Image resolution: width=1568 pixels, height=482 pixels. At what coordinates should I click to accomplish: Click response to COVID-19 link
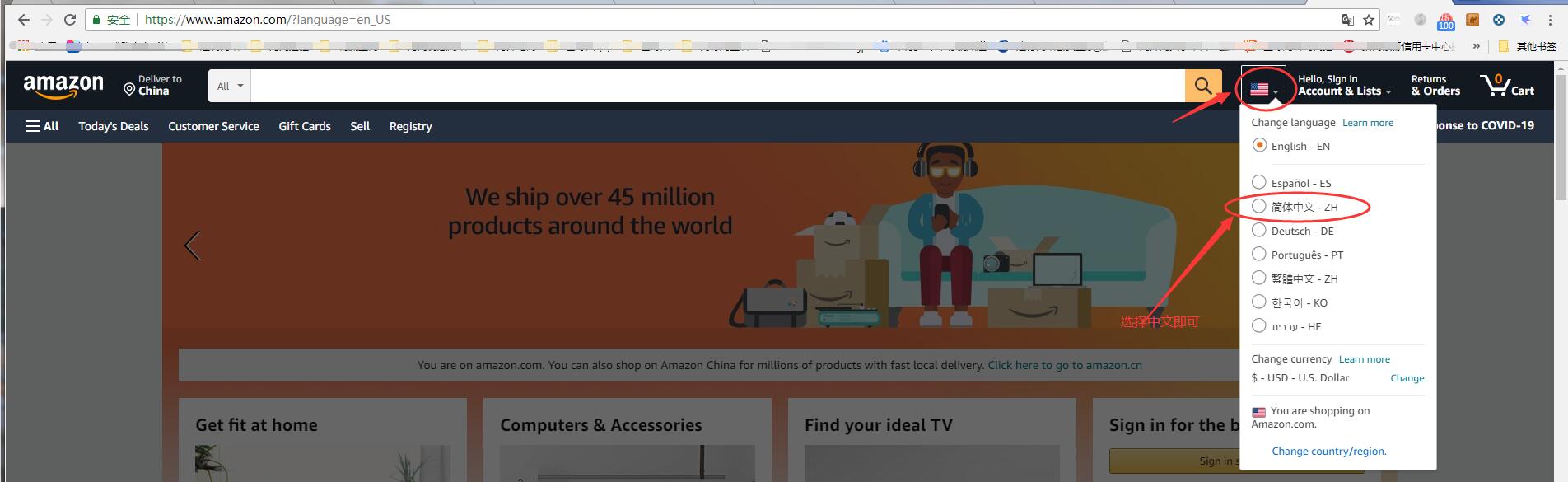(1486, 126)
